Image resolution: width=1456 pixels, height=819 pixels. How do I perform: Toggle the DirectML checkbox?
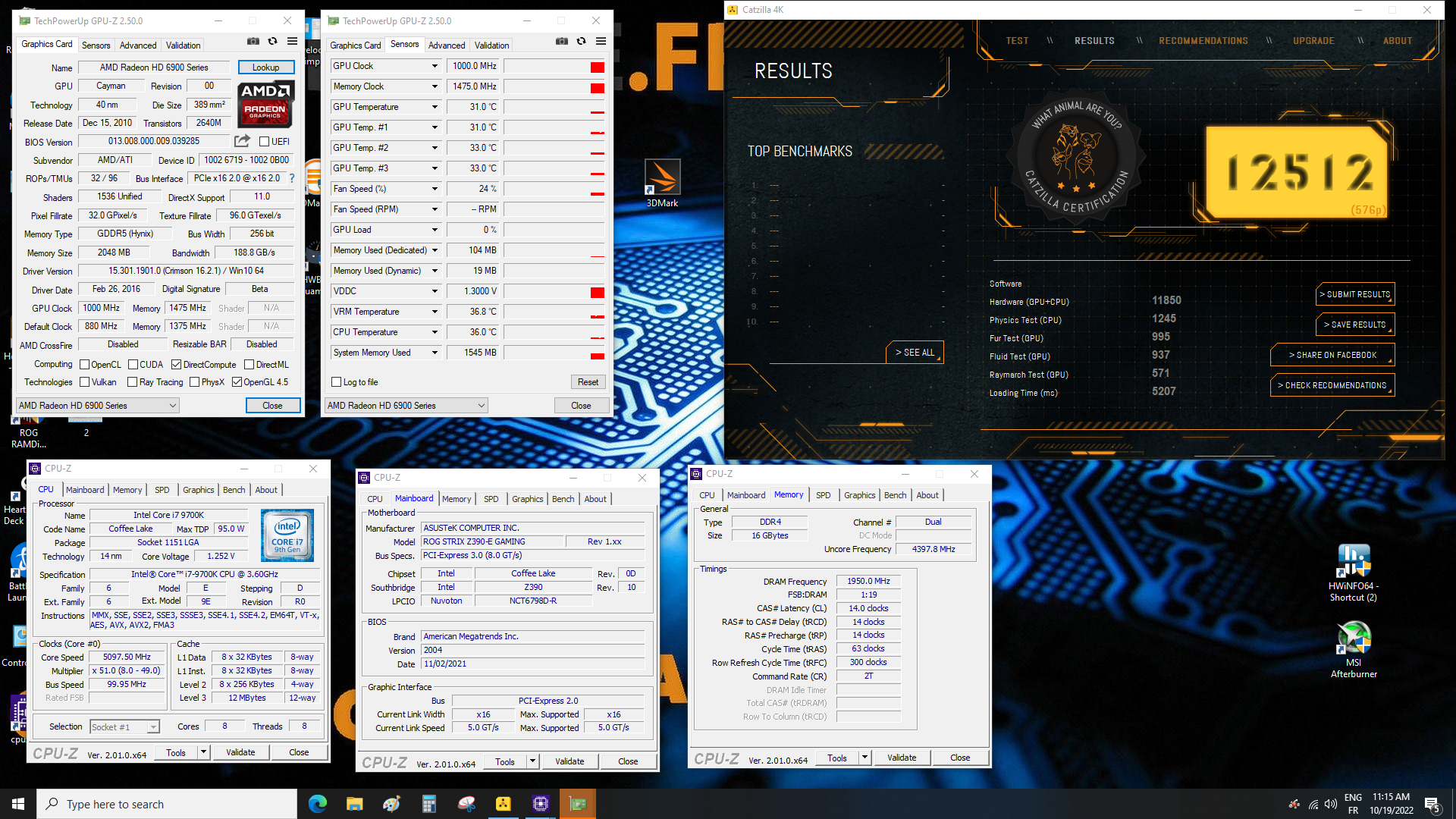(249, 365)
